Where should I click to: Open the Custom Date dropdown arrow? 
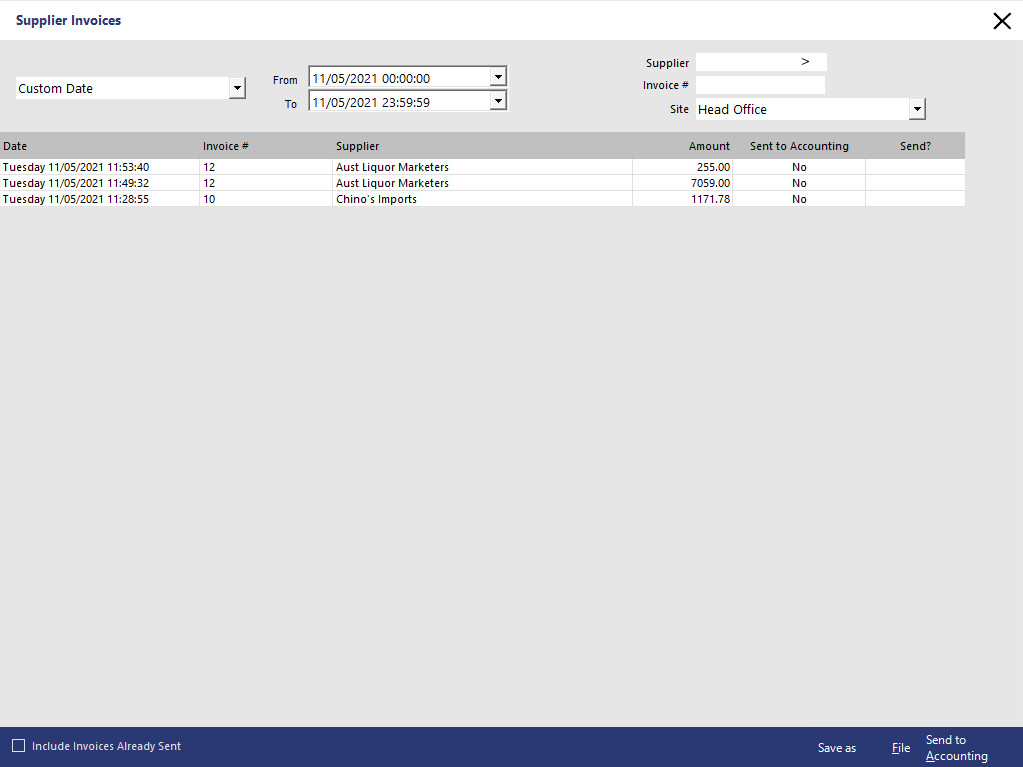[237, 87]
